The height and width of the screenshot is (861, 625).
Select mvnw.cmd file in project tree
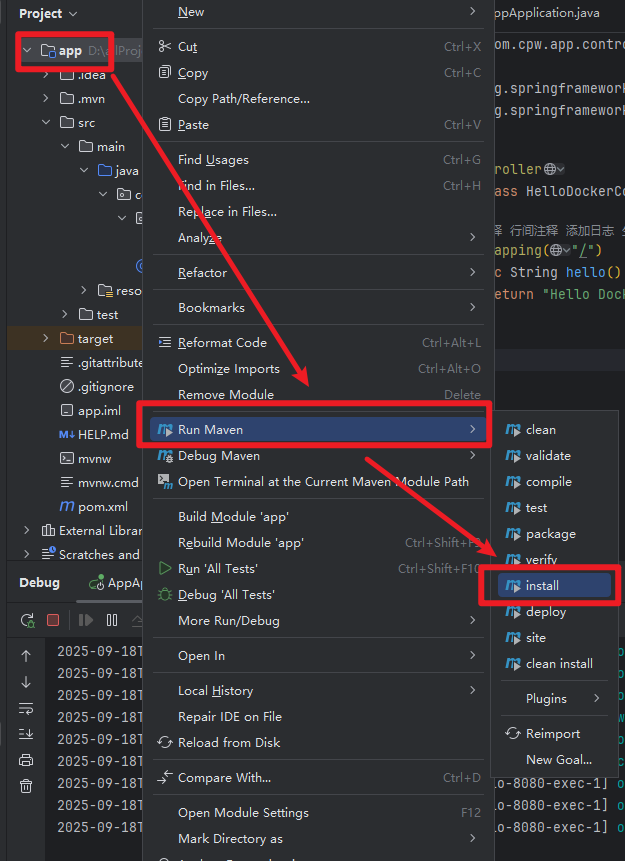[99, 483]
